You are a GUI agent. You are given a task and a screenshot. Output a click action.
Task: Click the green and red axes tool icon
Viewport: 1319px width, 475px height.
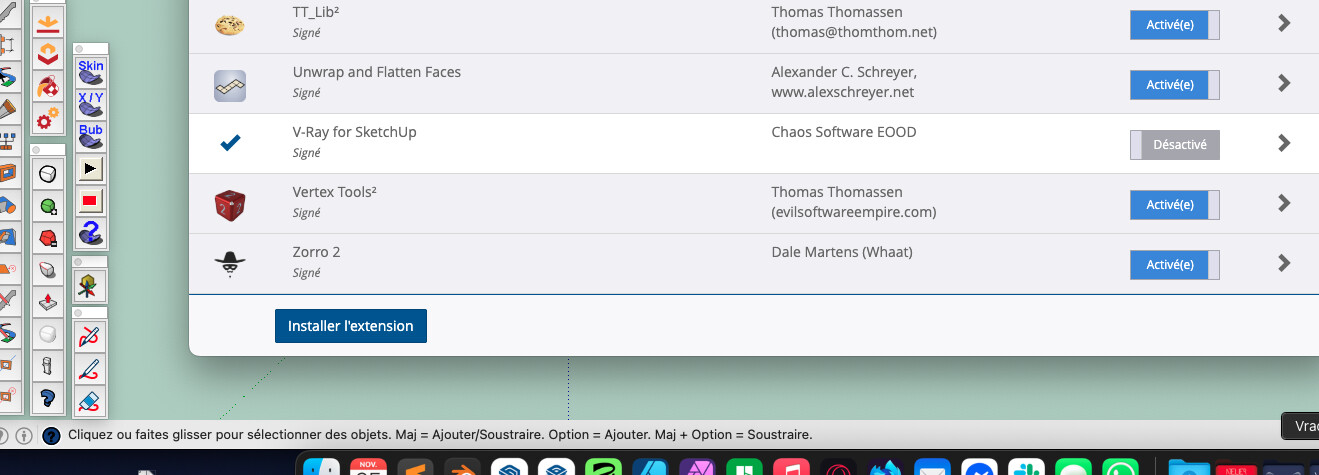[x=90, y=286]
